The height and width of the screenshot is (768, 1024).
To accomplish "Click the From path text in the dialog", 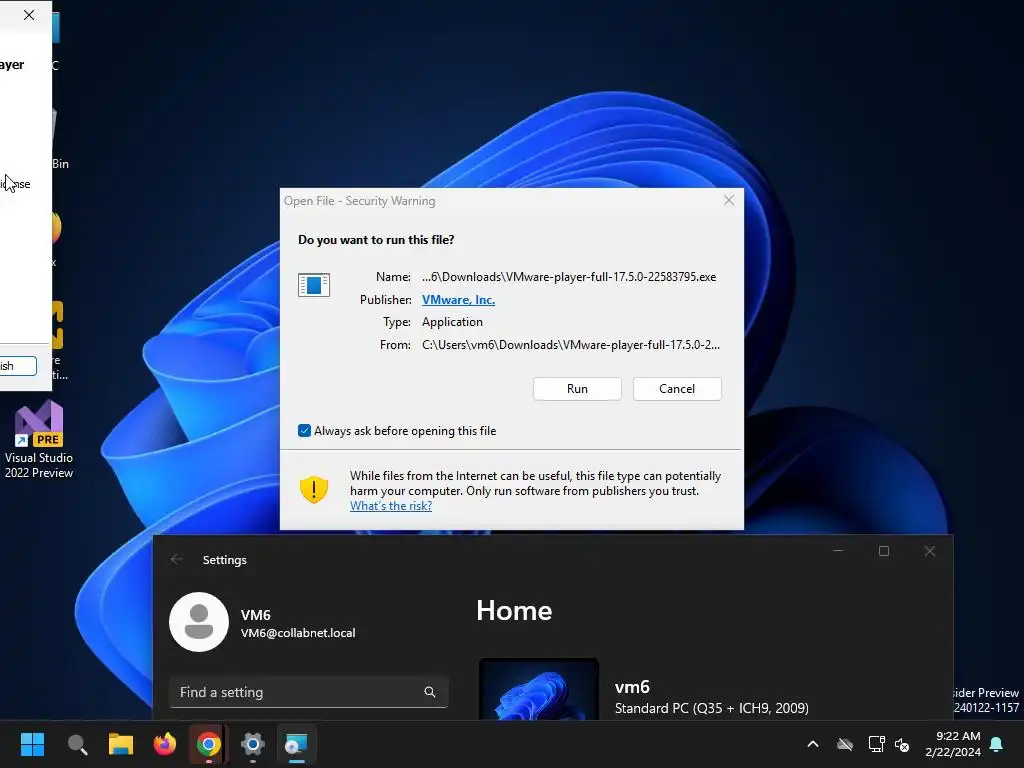I will pyautogui.click(x=571, y=345).
